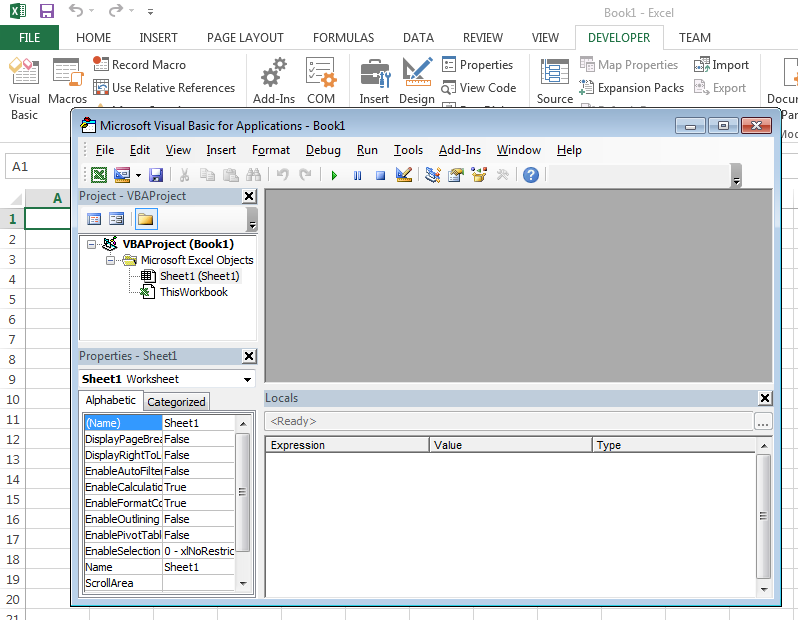
Task: Close the Project - VBAProject pane
Action: click(x=249, y=196)
